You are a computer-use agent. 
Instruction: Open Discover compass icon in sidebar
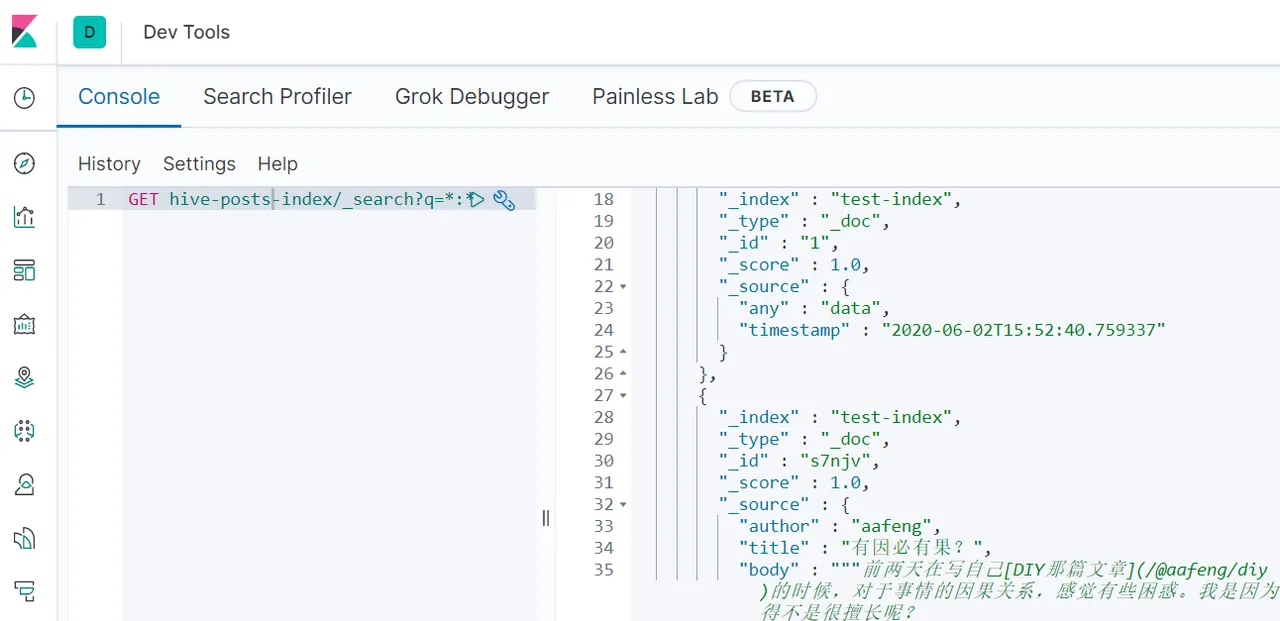click(24, 164)
